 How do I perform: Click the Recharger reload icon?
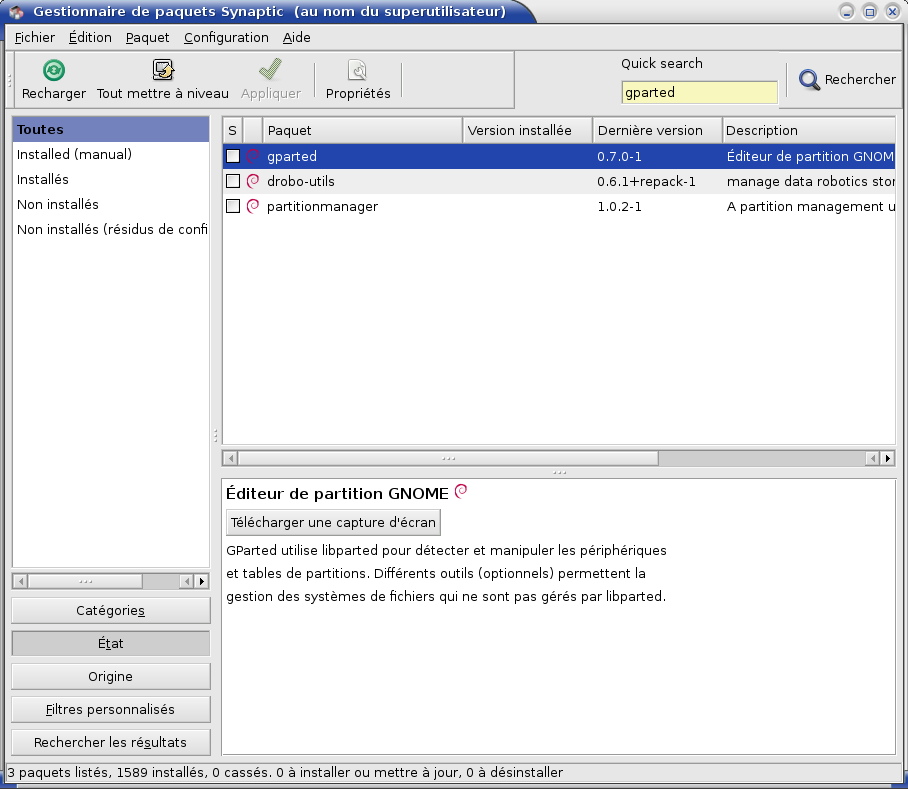(x=54, y=71)
